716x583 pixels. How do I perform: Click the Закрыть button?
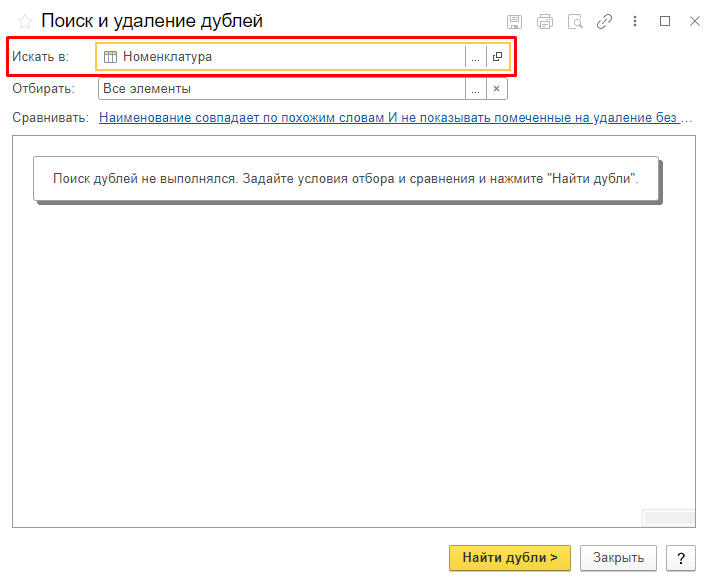618,558
